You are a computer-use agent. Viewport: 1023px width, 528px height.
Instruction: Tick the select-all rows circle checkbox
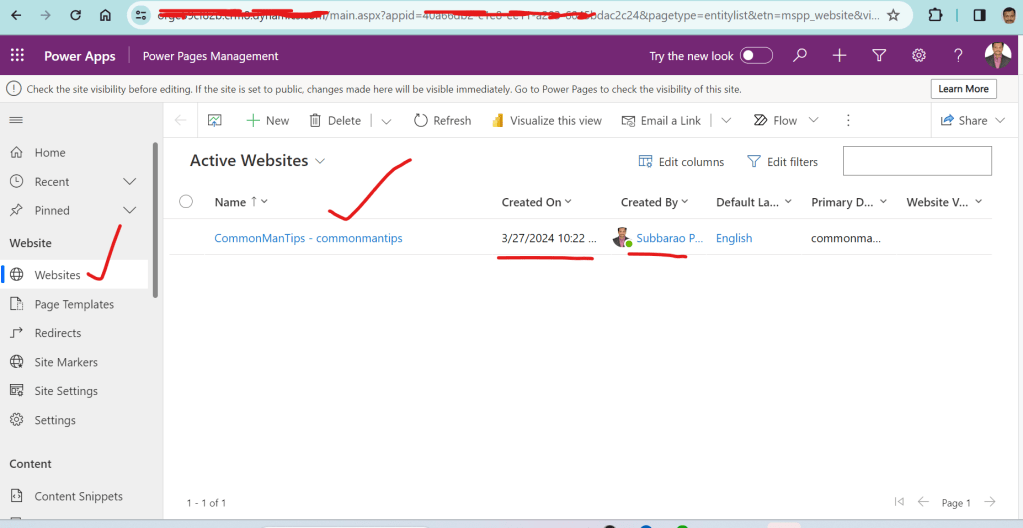tap(186, 202)
